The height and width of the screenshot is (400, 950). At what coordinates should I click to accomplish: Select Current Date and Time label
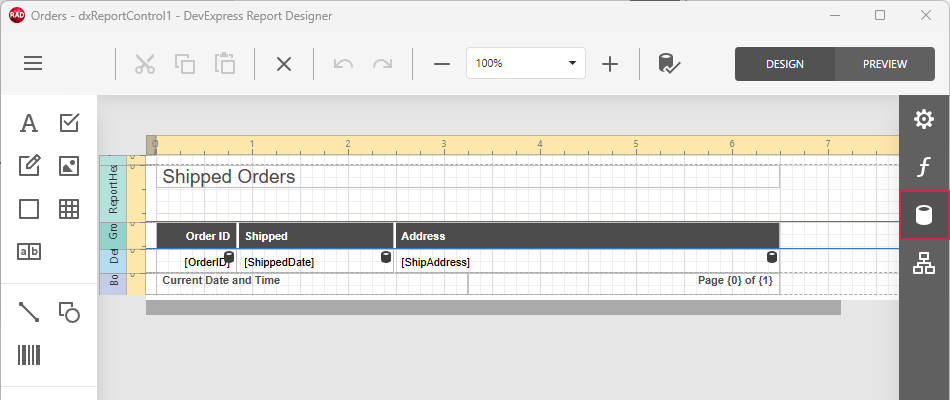point(312,284)
